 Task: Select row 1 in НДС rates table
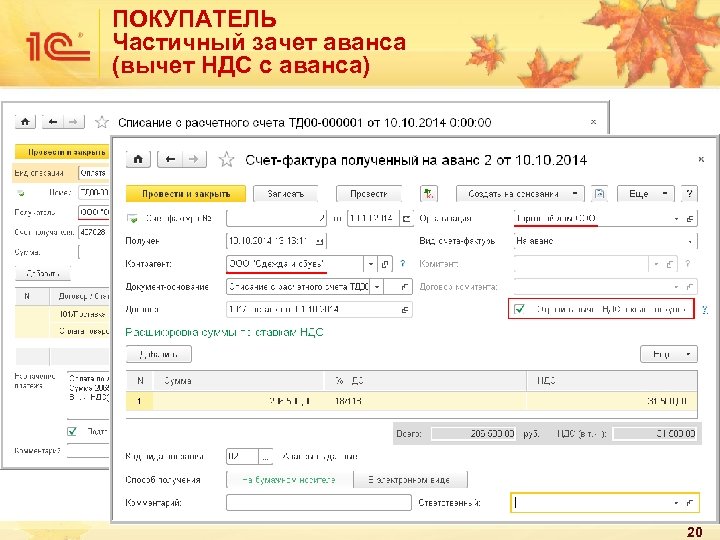click(411, 401)
